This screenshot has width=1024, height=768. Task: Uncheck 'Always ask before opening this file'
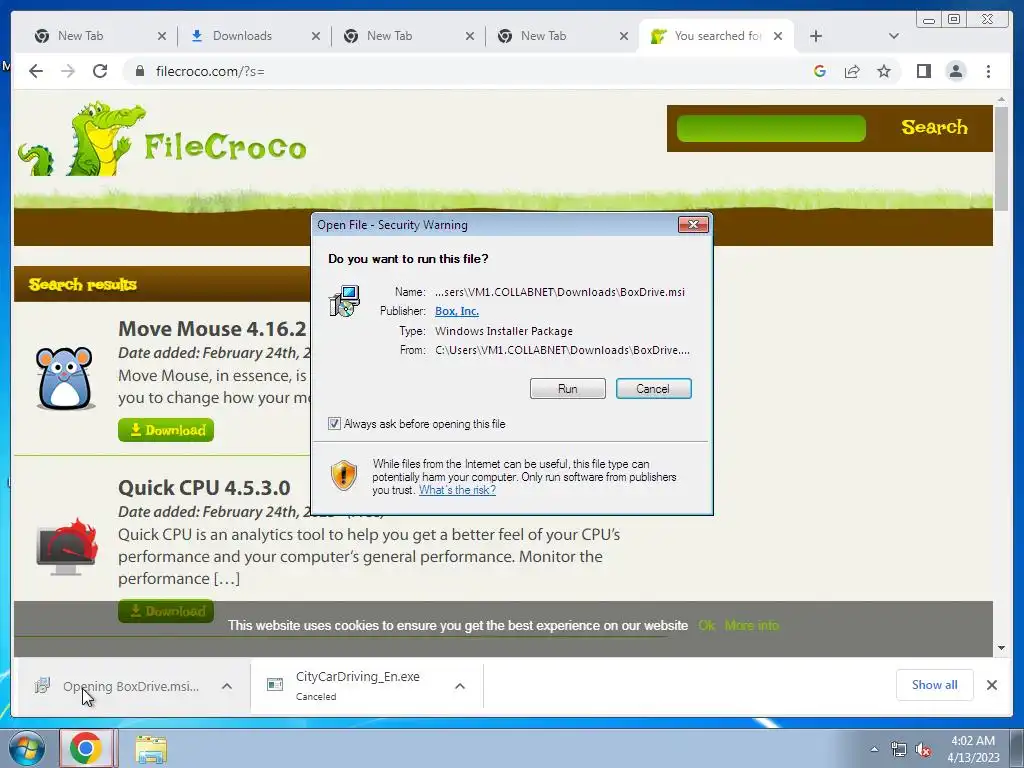point(334,424)
